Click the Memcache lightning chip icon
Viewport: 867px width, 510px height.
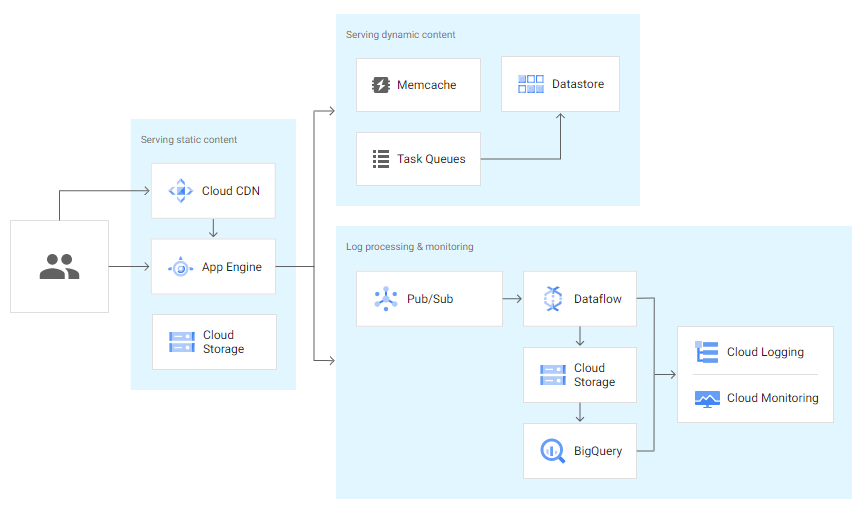tap(381, 85)
